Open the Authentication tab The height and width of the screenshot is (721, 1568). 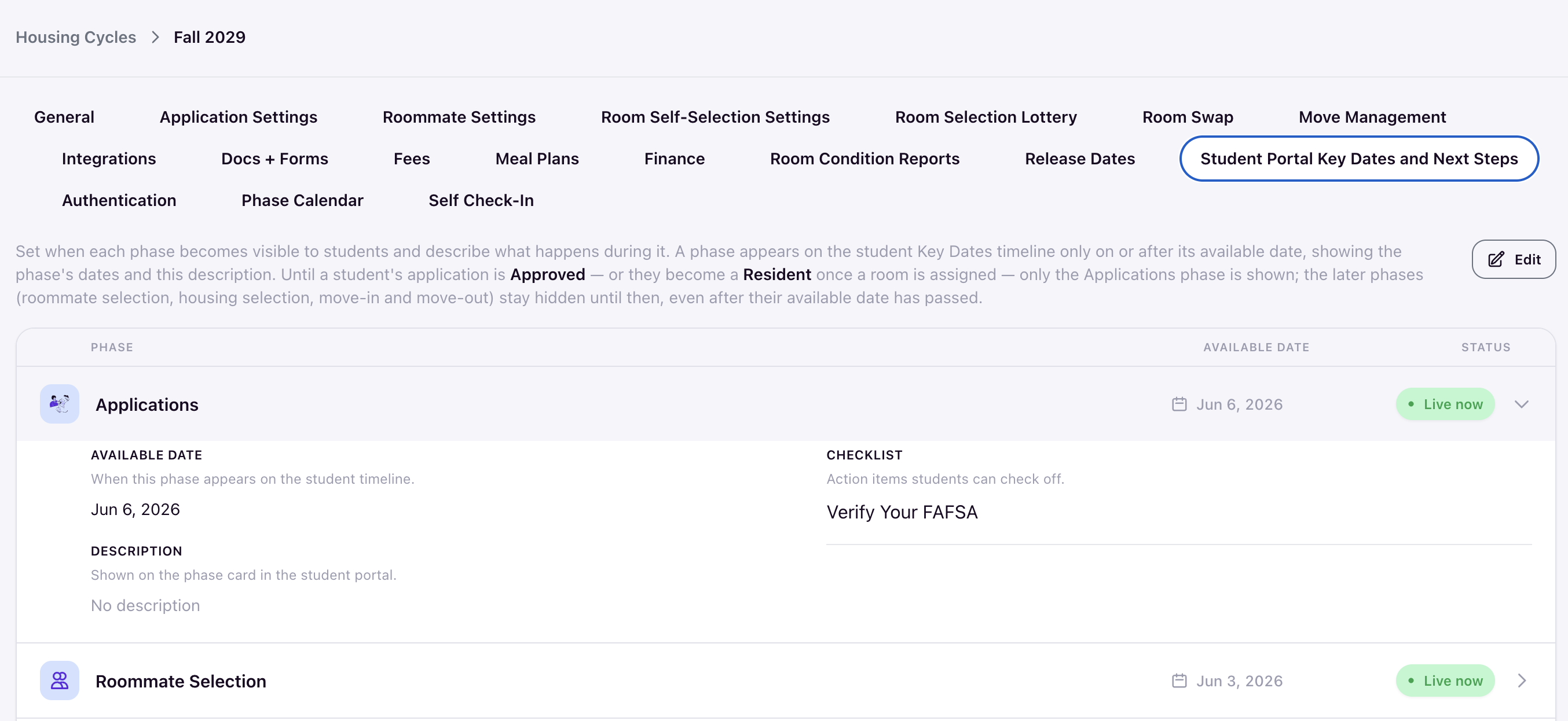tap(119, 200)
